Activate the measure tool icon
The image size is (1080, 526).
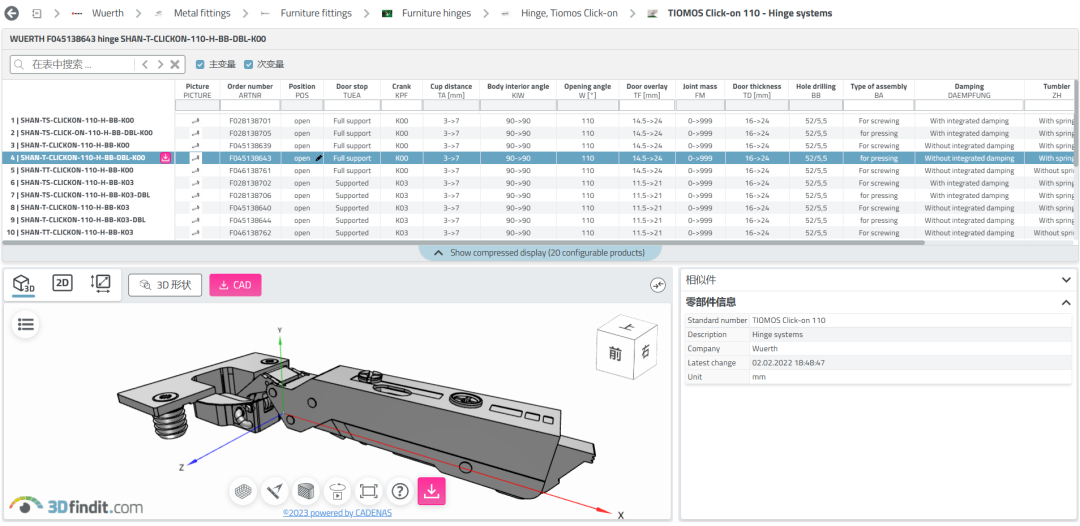pyautogui.click(x=273, y=491)
